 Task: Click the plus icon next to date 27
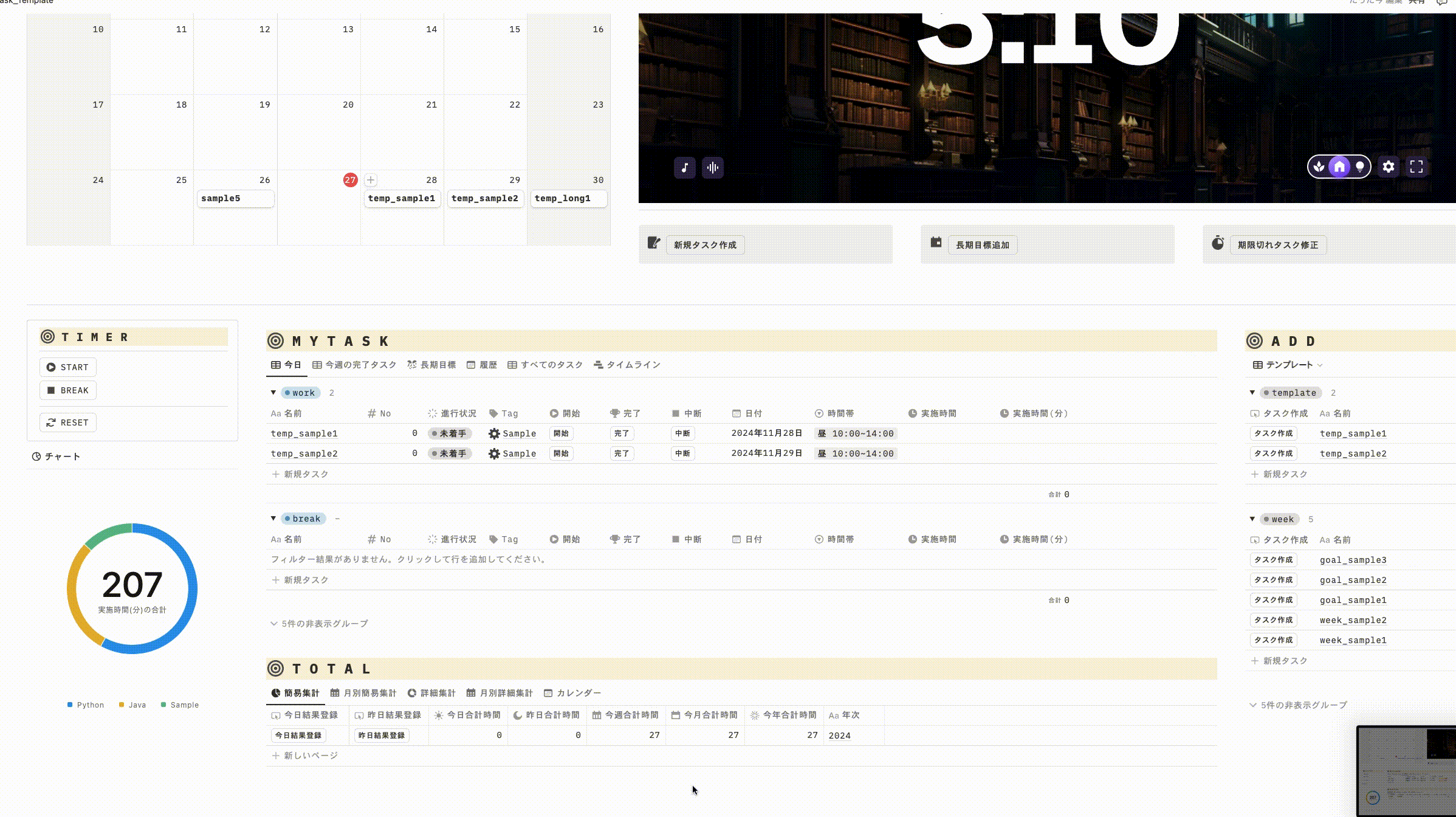pos(371,180)
